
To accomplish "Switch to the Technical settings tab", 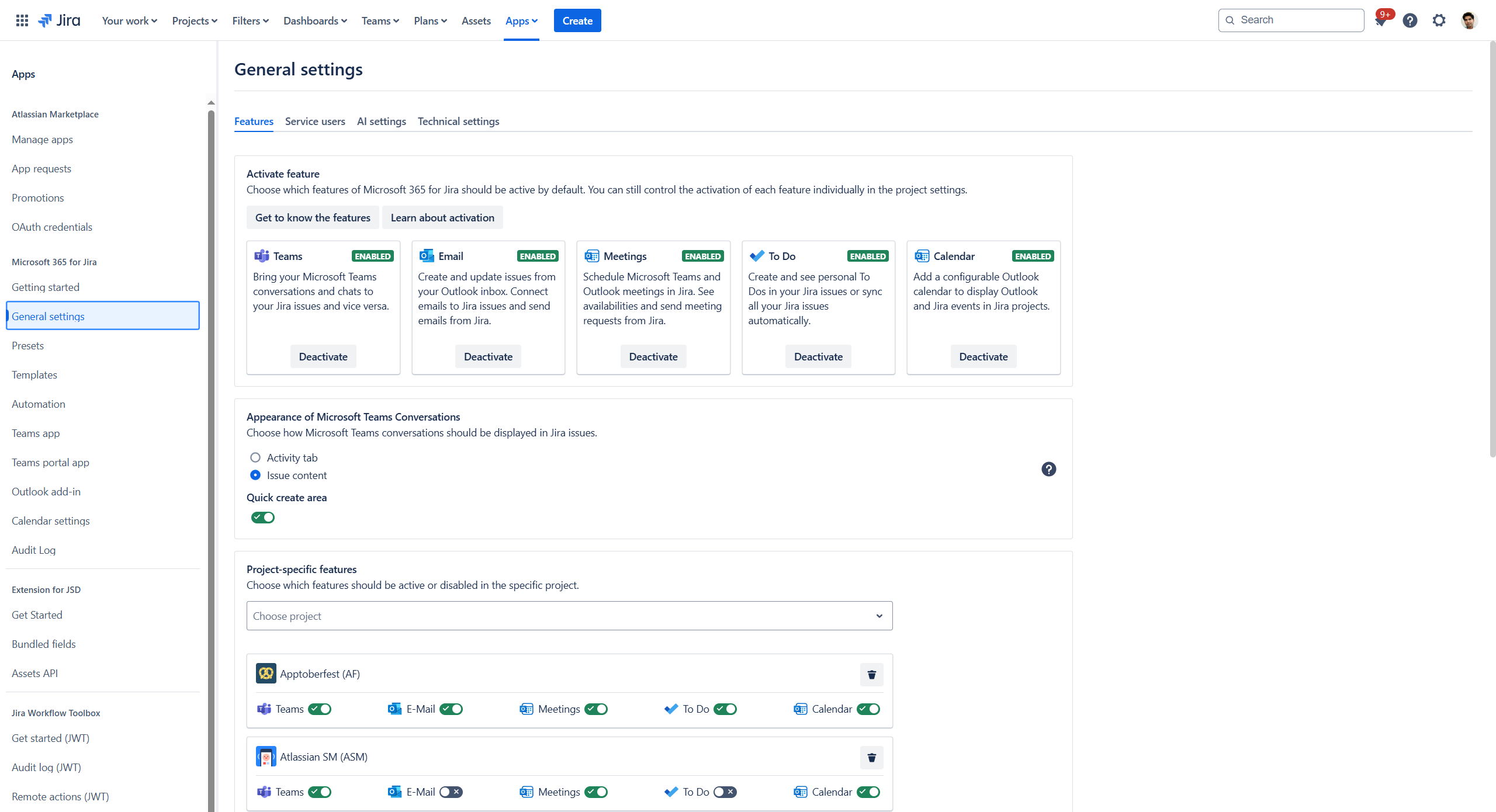I will pyautogui.click(x=458, y=122).
